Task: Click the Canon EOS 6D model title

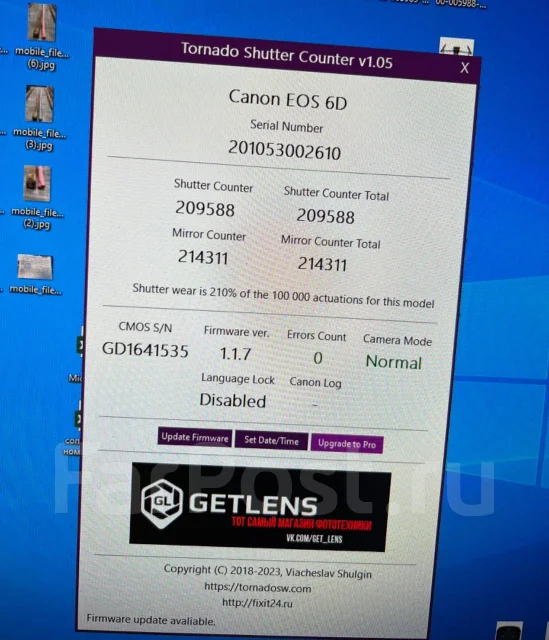Action: (x=288, y=100)
